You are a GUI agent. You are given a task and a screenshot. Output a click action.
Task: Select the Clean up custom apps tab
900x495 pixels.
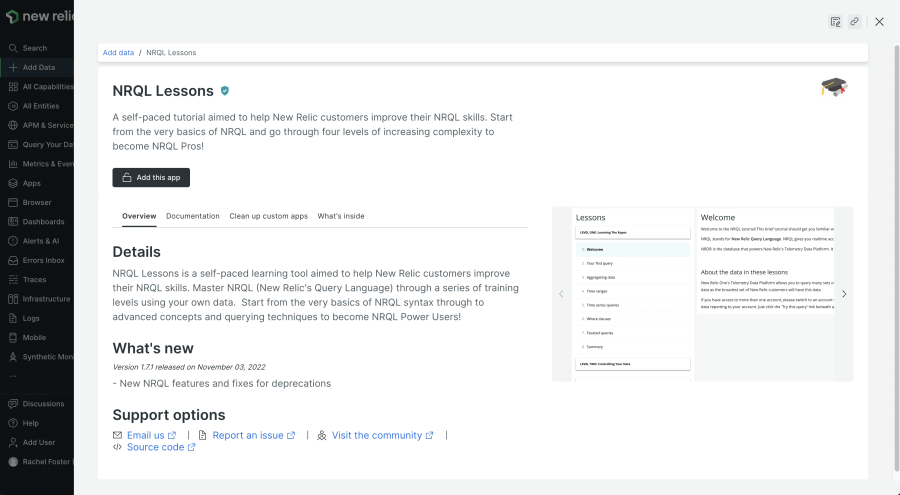click(268, 216)
